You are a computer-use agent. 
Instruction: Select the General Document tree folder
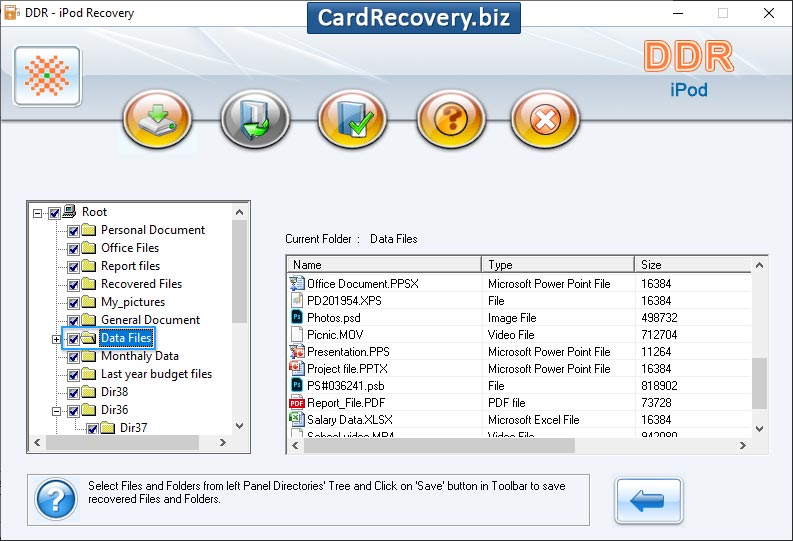point(150,320)
